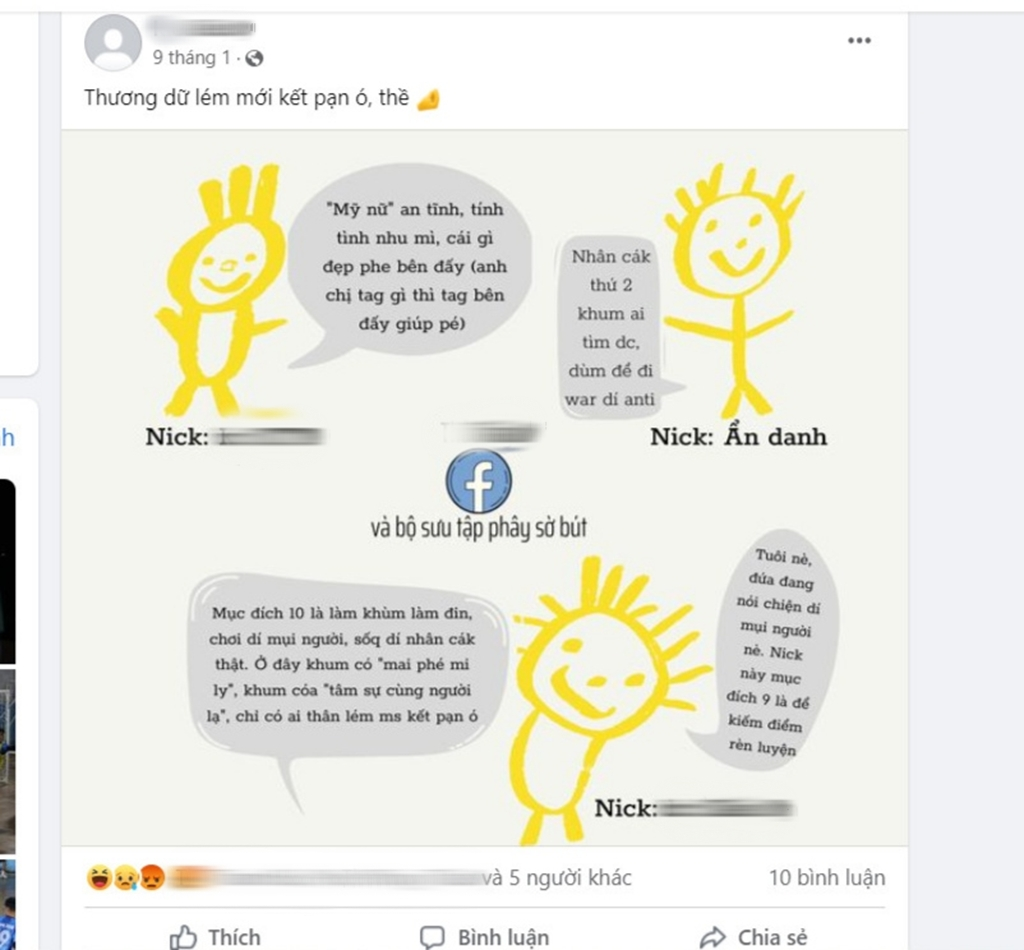Click the 9 tháng 1 post timestamp

pos(191,58)
